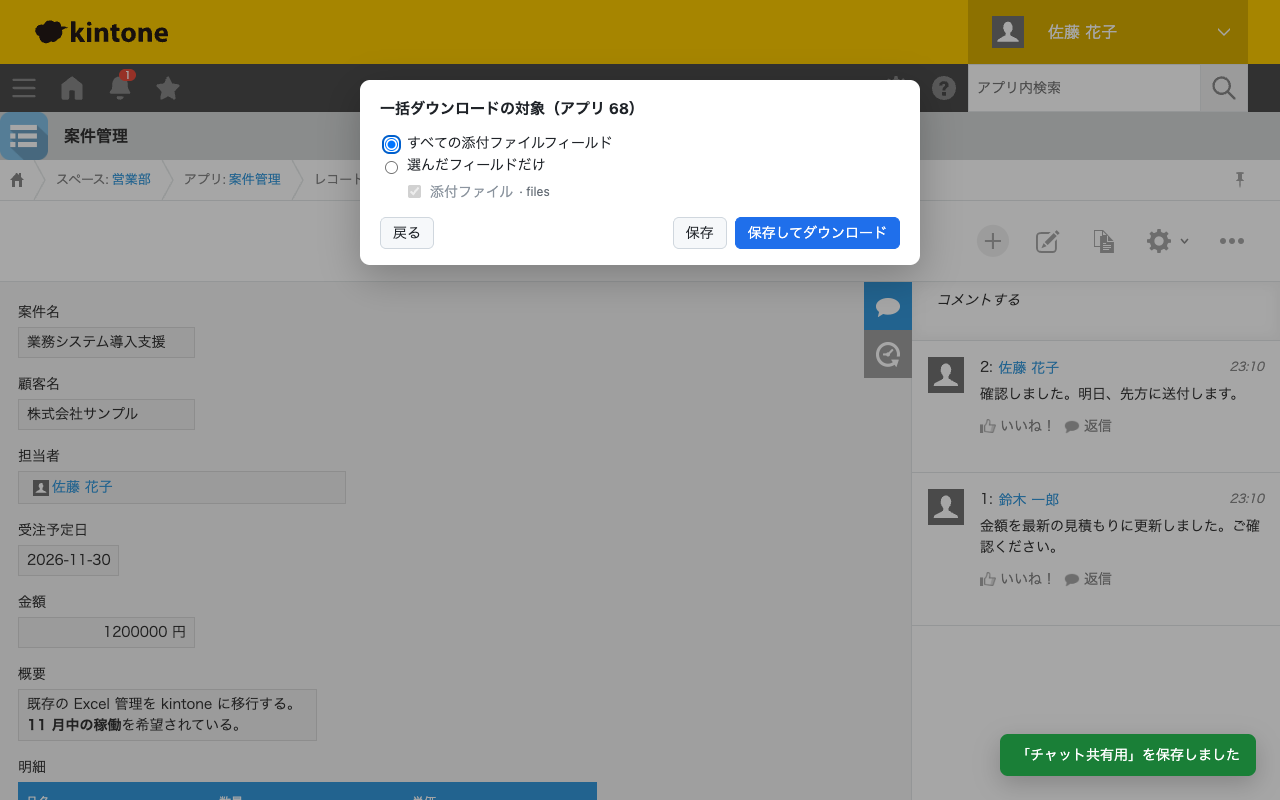The height and width of the screenshot is (800, 1280).
Task: Open the 案件管理 app breadcrumb link
Action: tap(255, 180)
